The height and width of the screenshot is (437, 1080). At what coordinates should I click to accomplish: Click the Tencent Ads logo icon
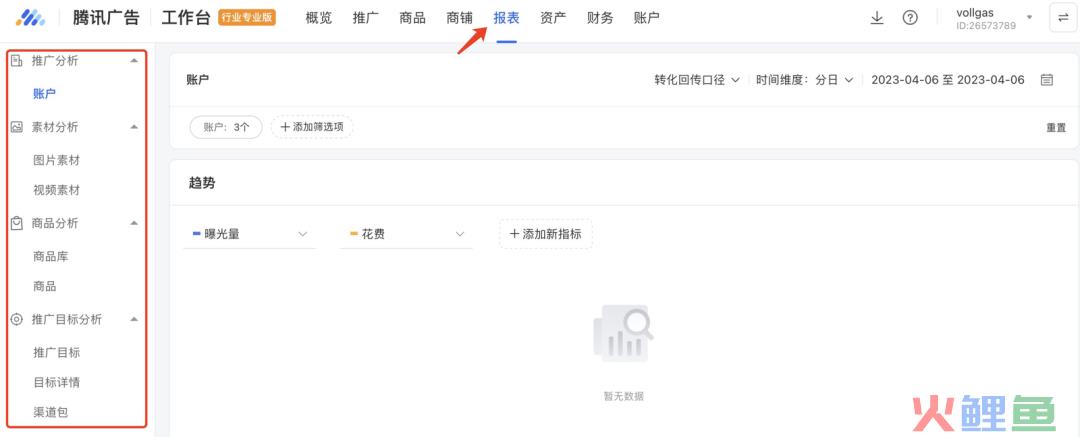tap(30, 18)
